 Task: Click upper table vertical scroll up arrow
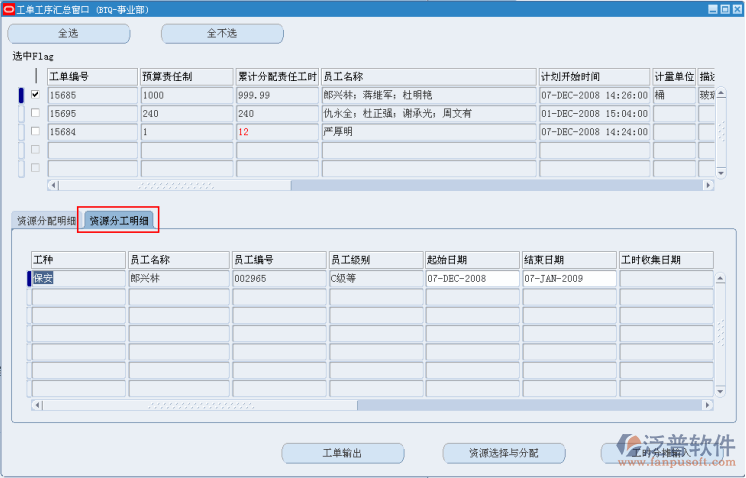click(721, 93)
